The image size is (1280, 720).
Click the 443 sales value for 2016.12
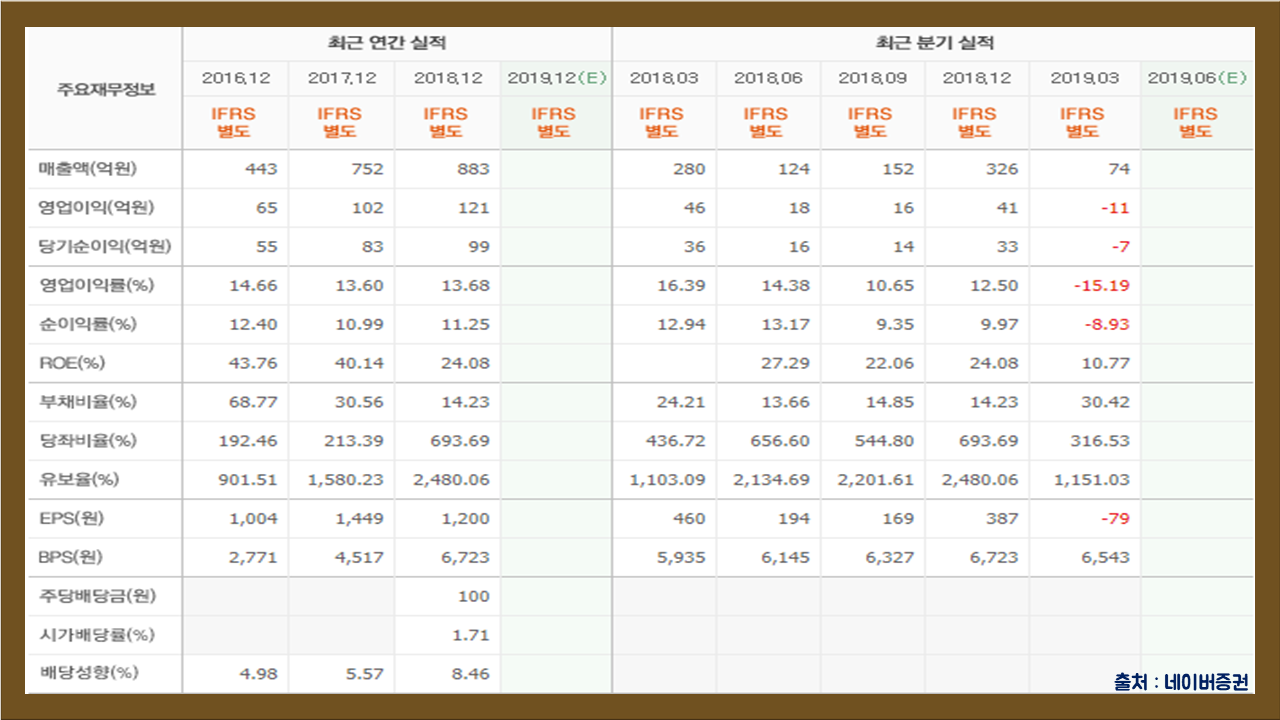tap(261, 169)
